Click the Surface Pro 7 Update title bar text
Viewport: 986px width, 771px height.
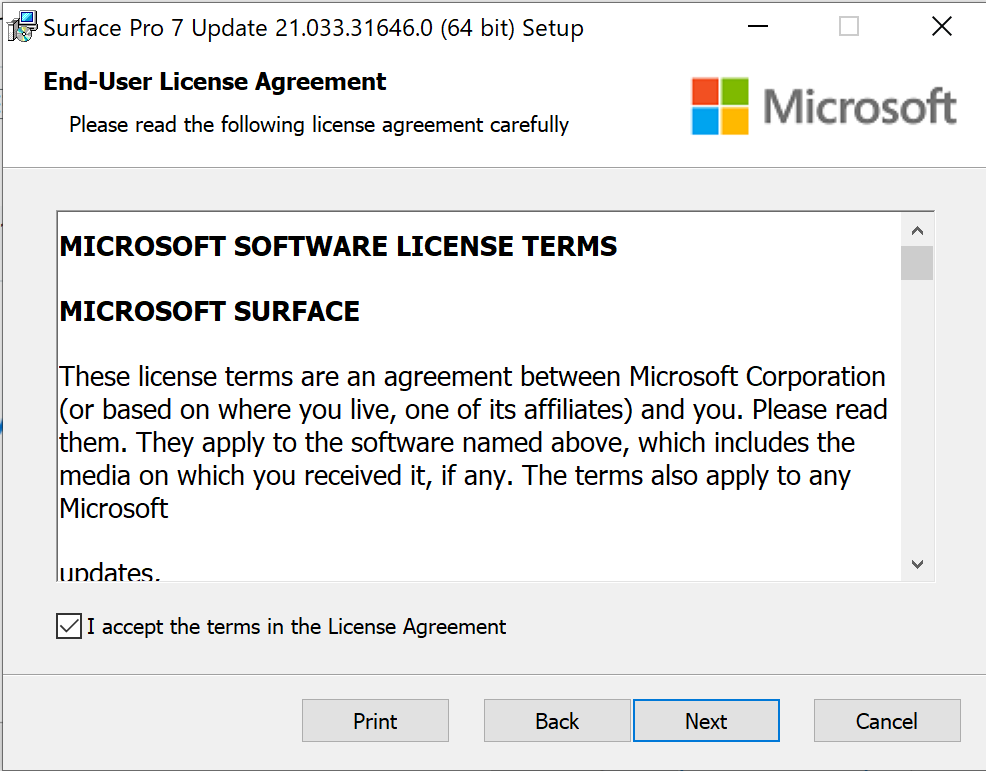(x=313, y=28)
